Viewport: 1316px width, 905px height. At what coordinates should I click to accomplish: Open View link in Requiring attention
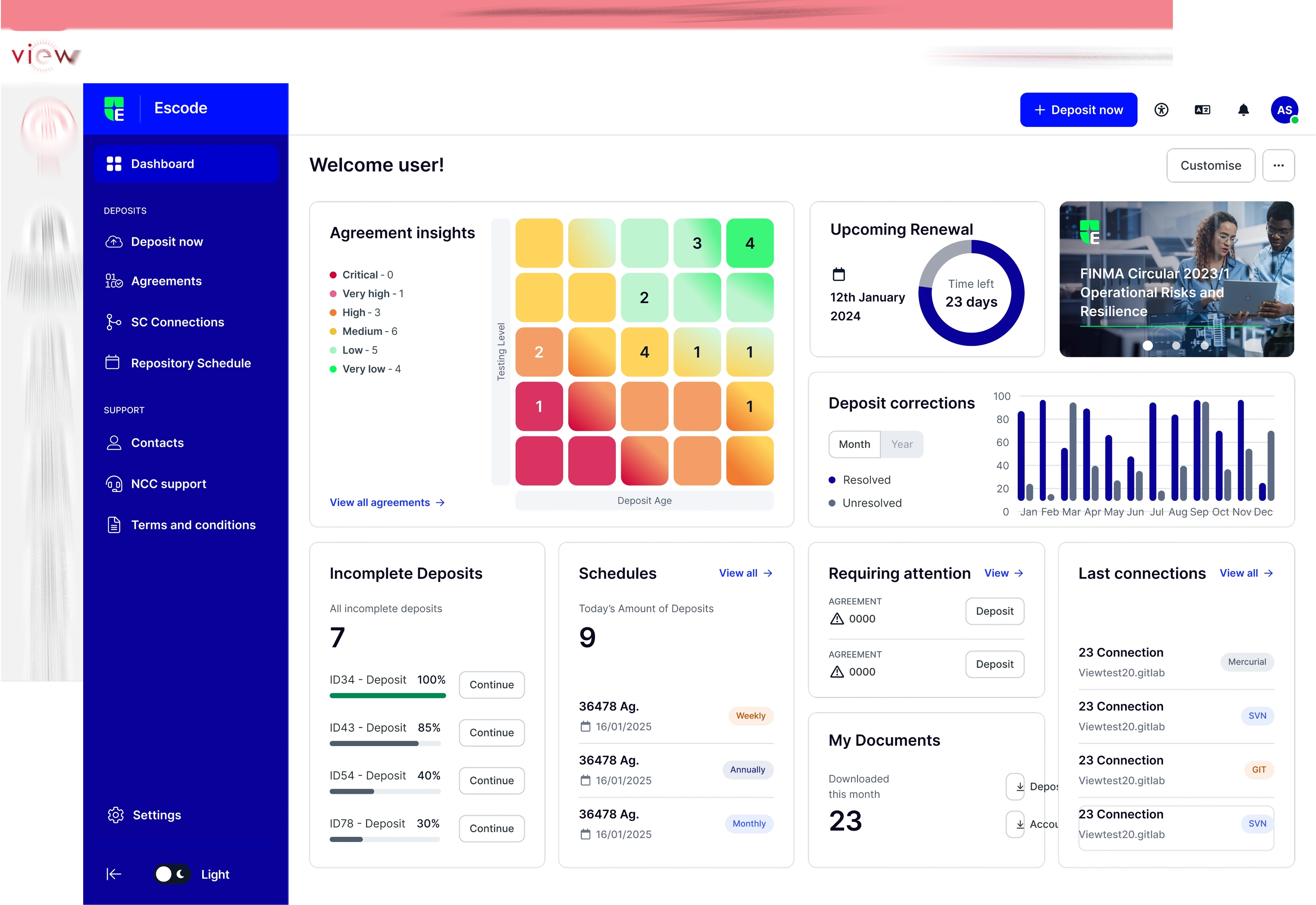pyautogui.click(x=1003, y=573)
